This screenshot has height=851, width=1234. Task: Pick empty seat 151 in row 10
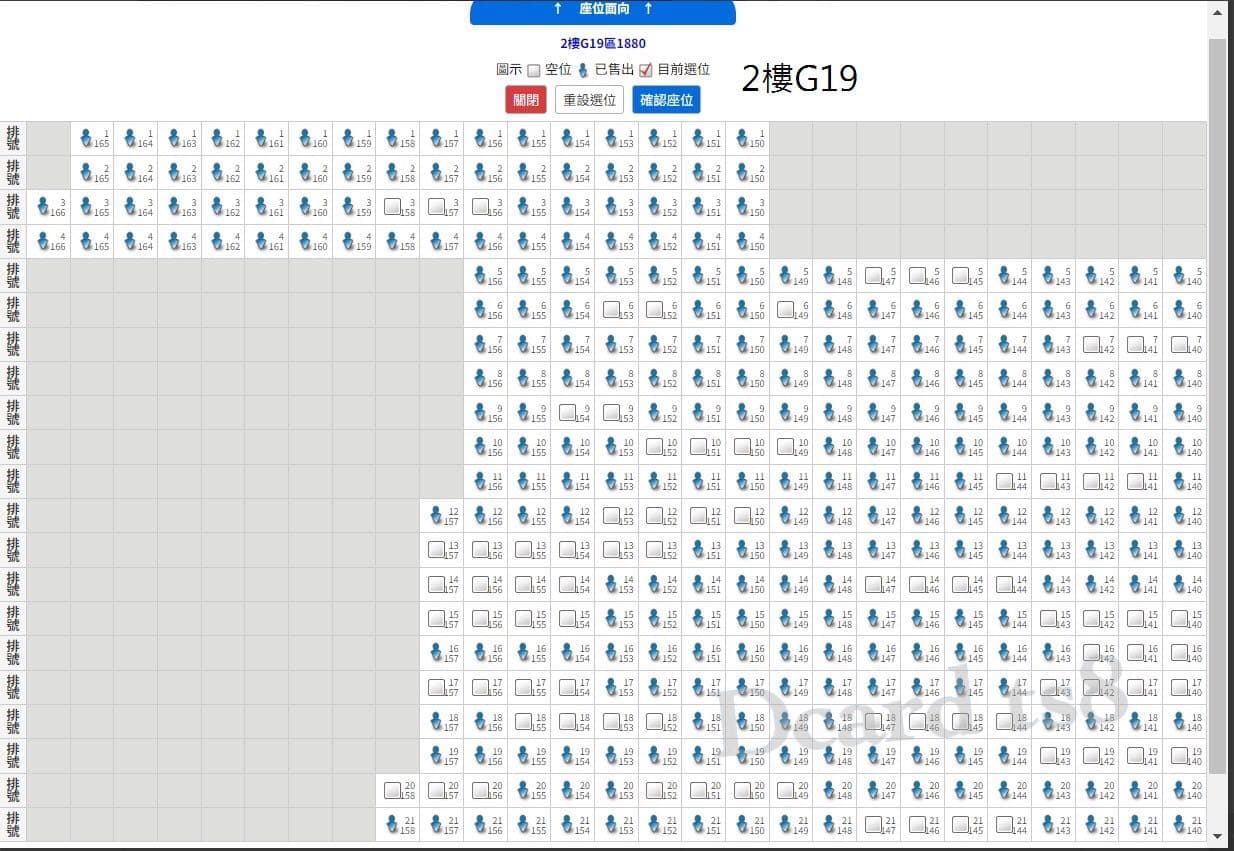[698, 445]
